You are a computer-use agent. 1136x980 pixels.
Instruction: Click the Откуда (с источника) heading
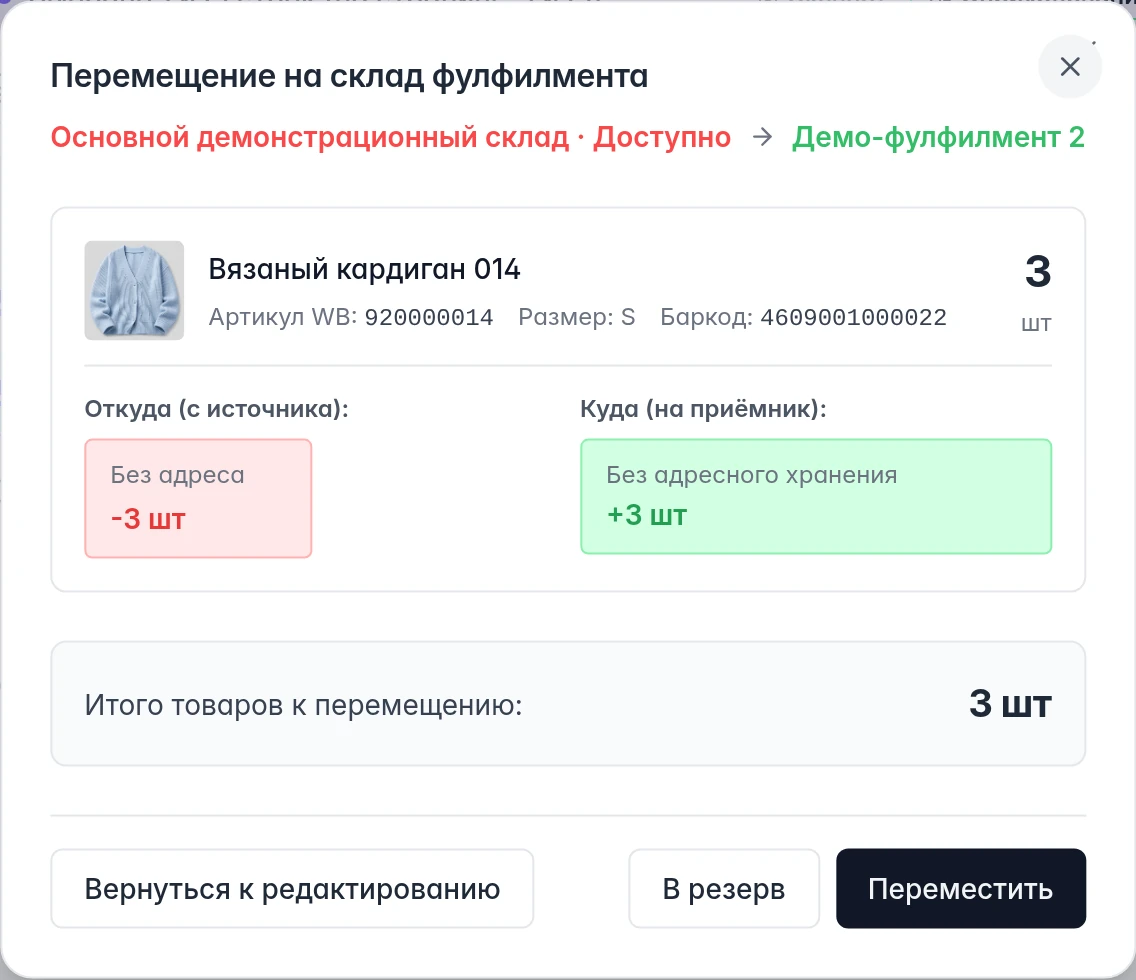pos(217,409)
